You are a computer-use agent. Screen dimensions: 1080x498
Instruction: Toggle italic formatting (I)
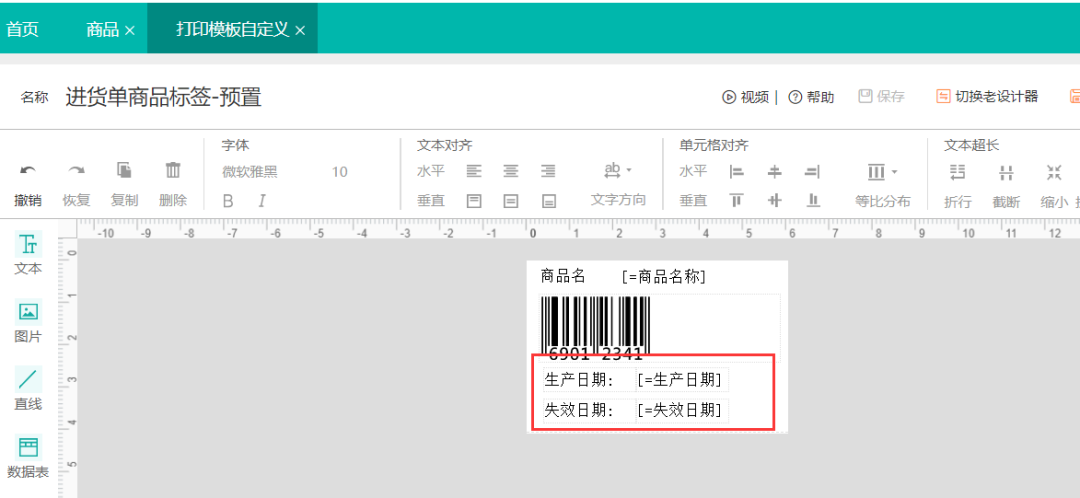(x=262, y=201)
